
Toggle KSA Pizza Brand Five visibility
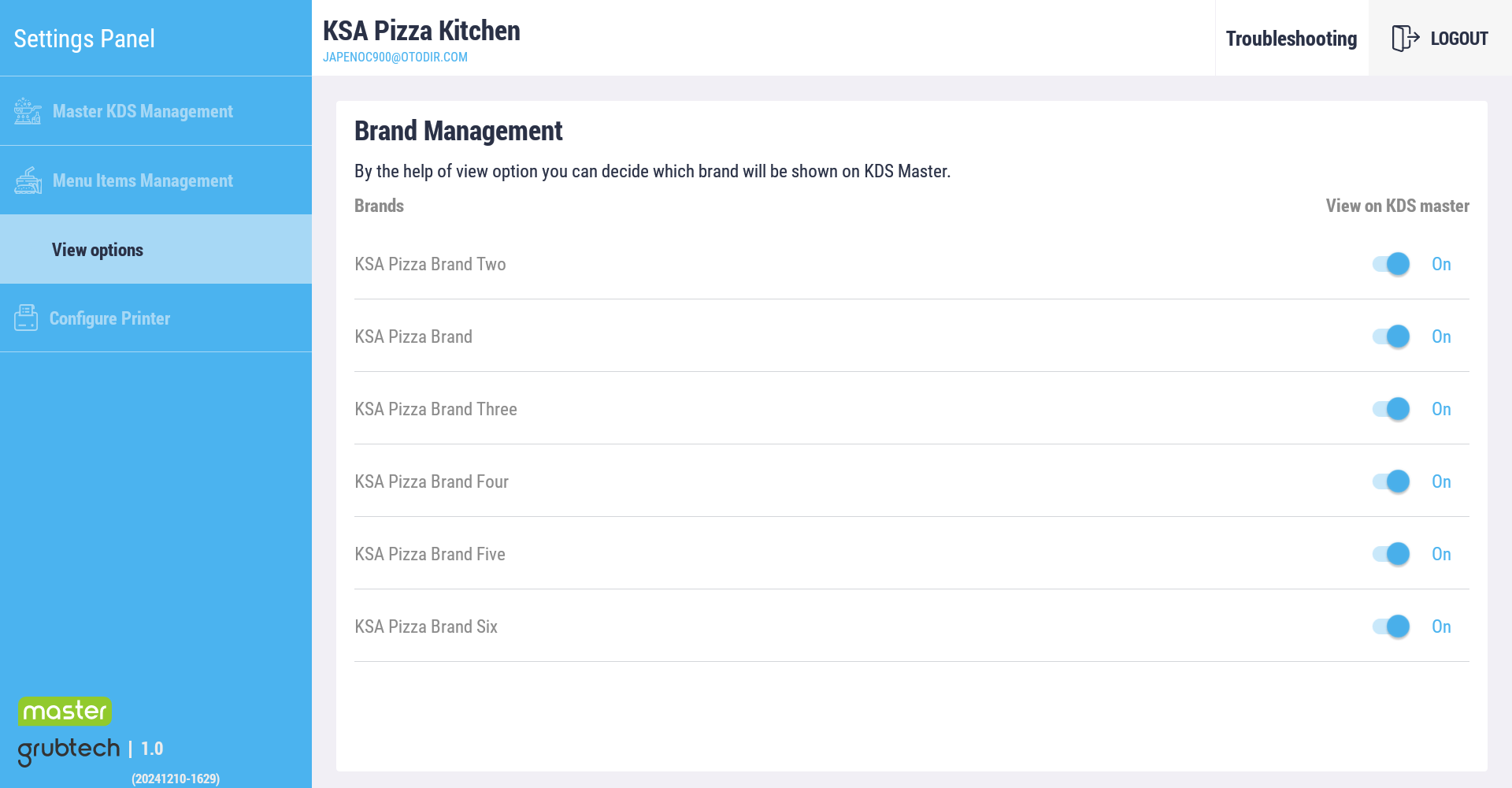pyautogui.click(x=1391, y=554)
